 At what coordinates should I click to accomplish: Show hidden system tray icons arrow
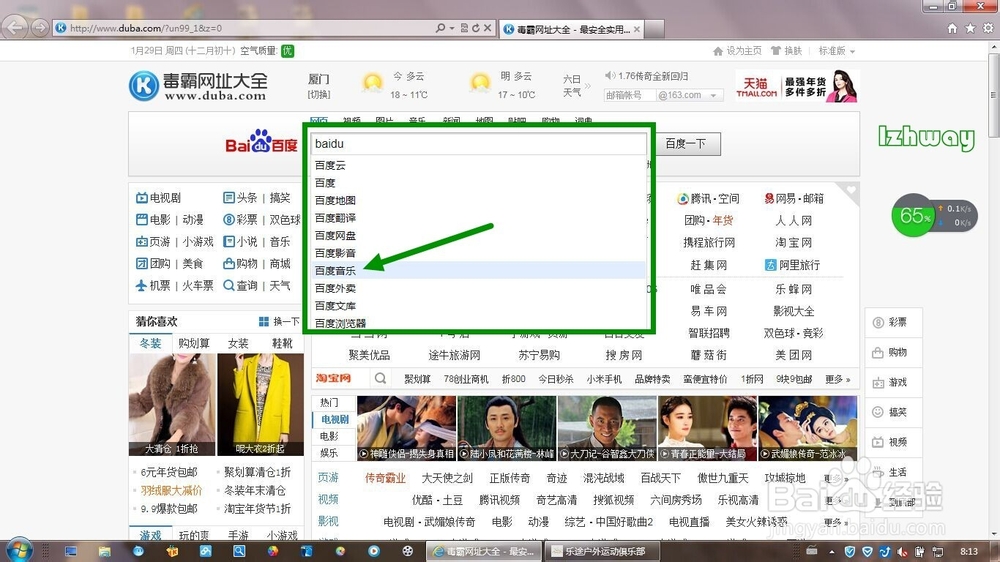point(832,552)
